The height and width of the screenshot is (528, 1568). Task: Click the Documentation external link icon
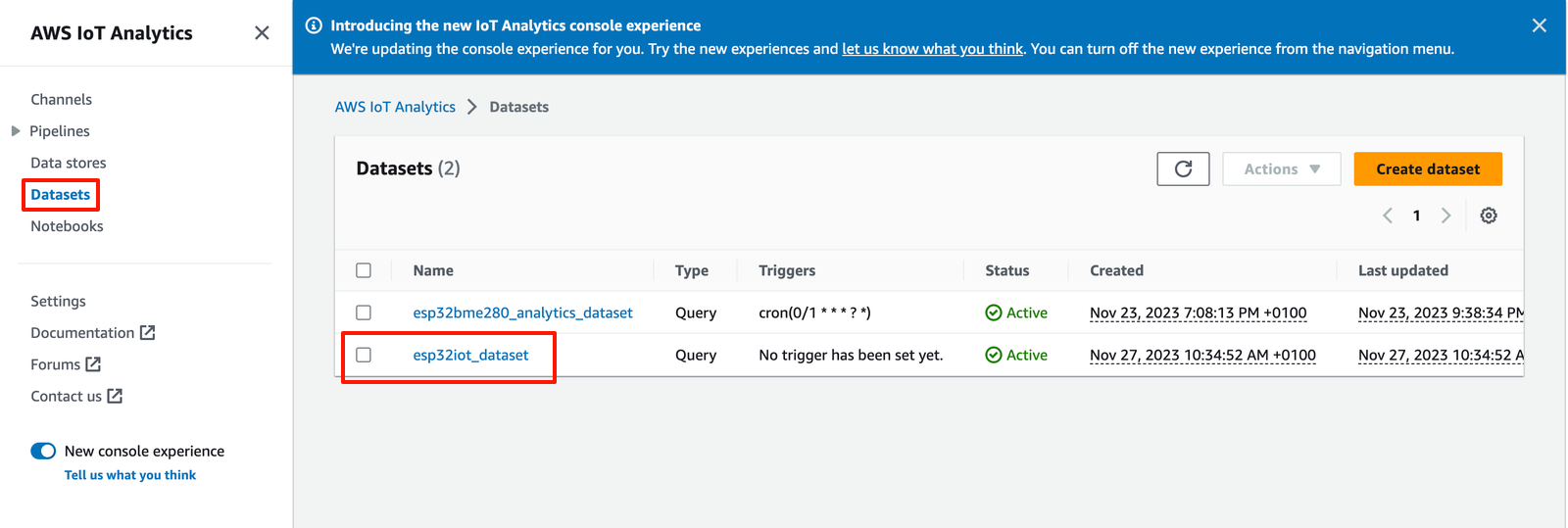147,333
